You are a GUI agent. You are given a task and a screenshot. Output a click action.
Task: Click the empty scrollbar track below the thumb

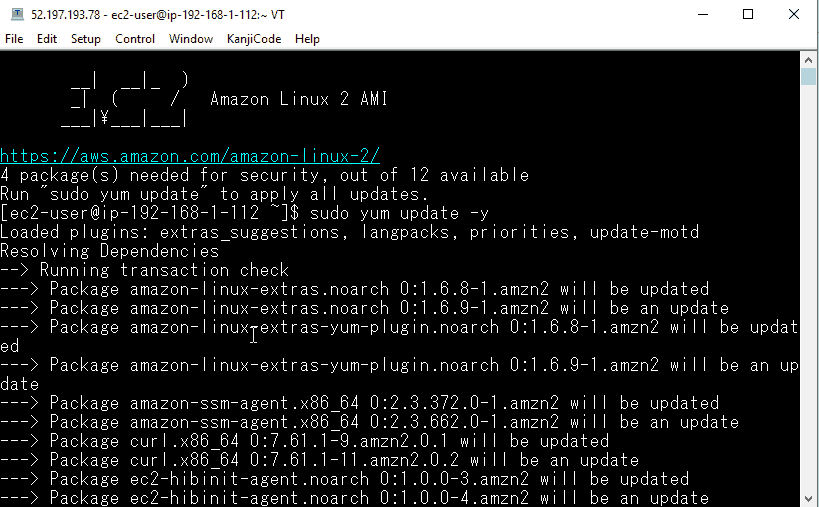809,300
